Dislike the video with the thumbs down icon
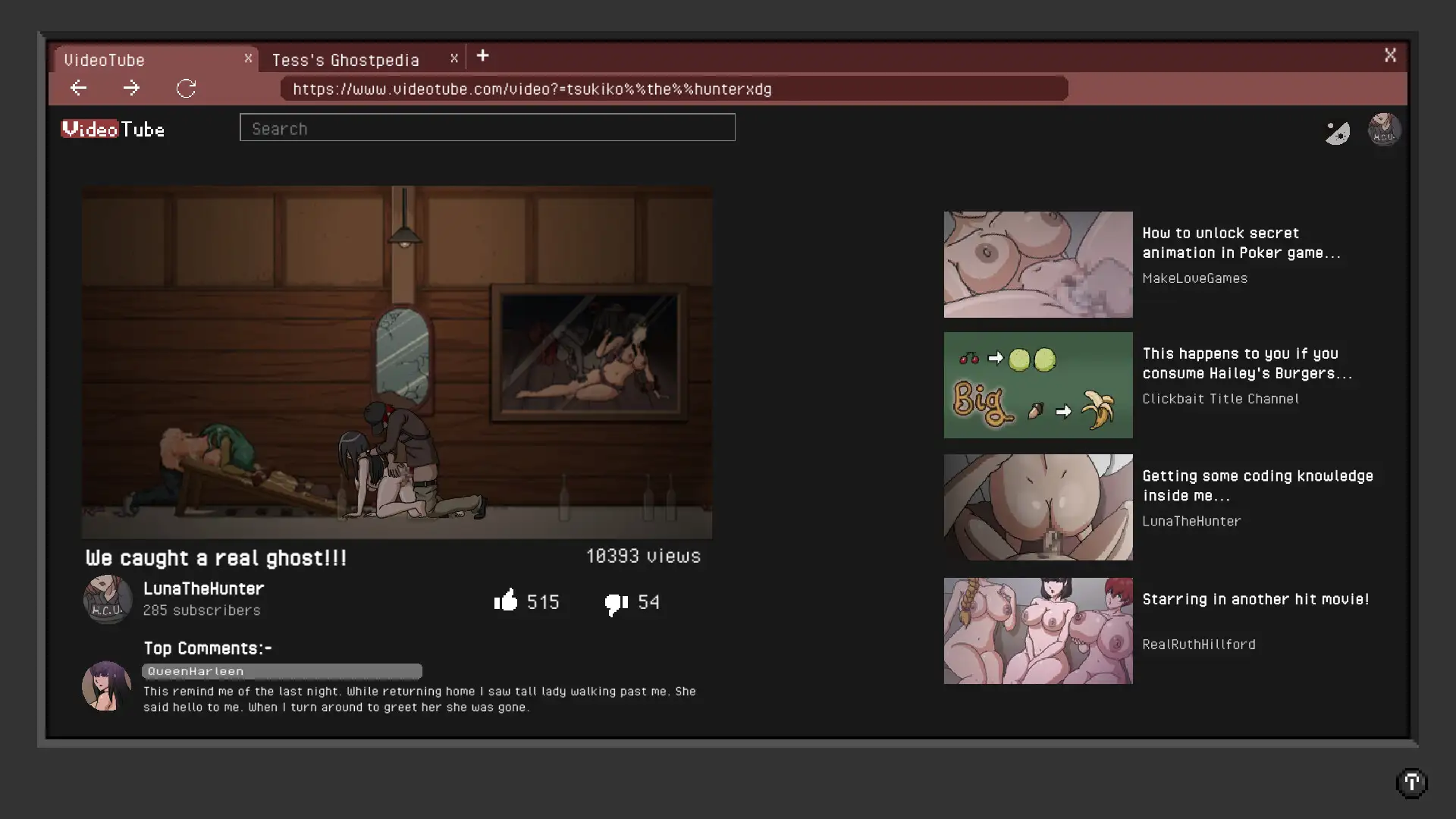 coord(616,603)
